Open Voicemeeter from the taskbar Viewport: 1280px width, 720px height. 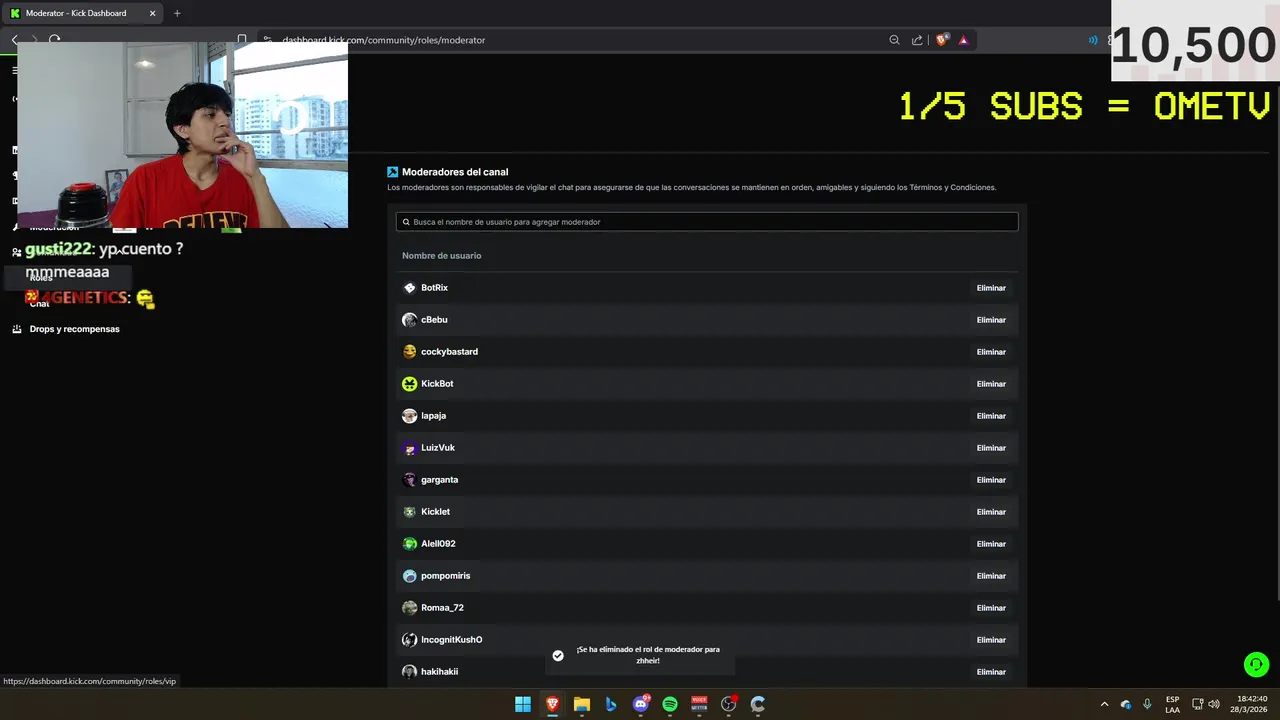699,704
